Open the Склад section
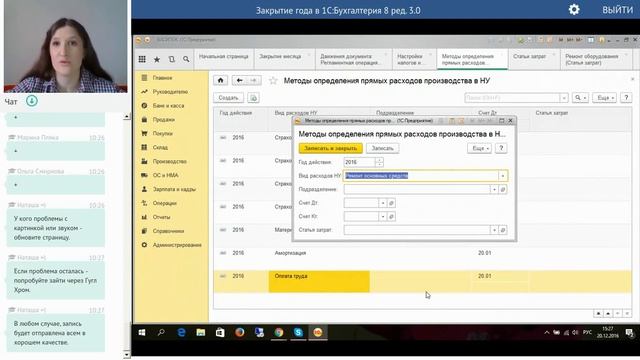 (160, 147)
